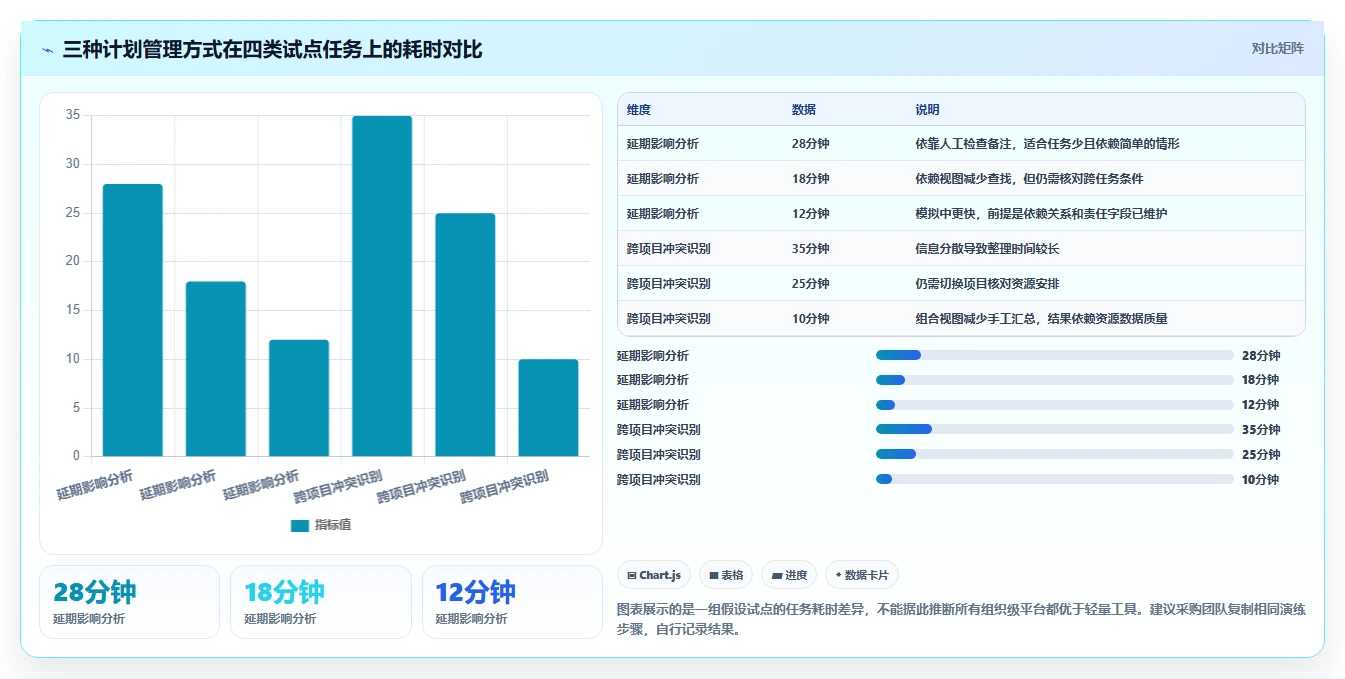Image resolution: width=1345 pixels, height=679 pixels.
Task: Click the cell 依赖视图减少查找，但仍需核对跨任务条件
Action: tap(1030, 179)
